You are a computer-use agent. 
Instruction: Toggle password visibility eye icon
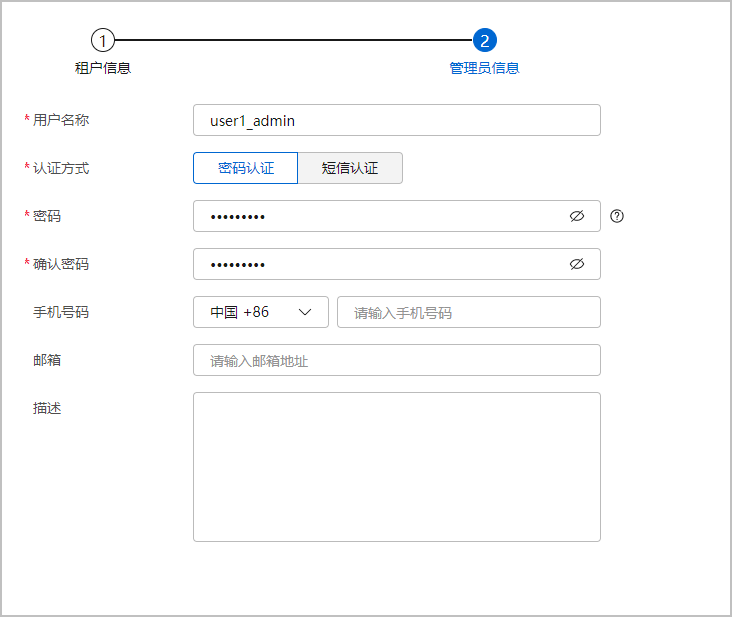577,216
